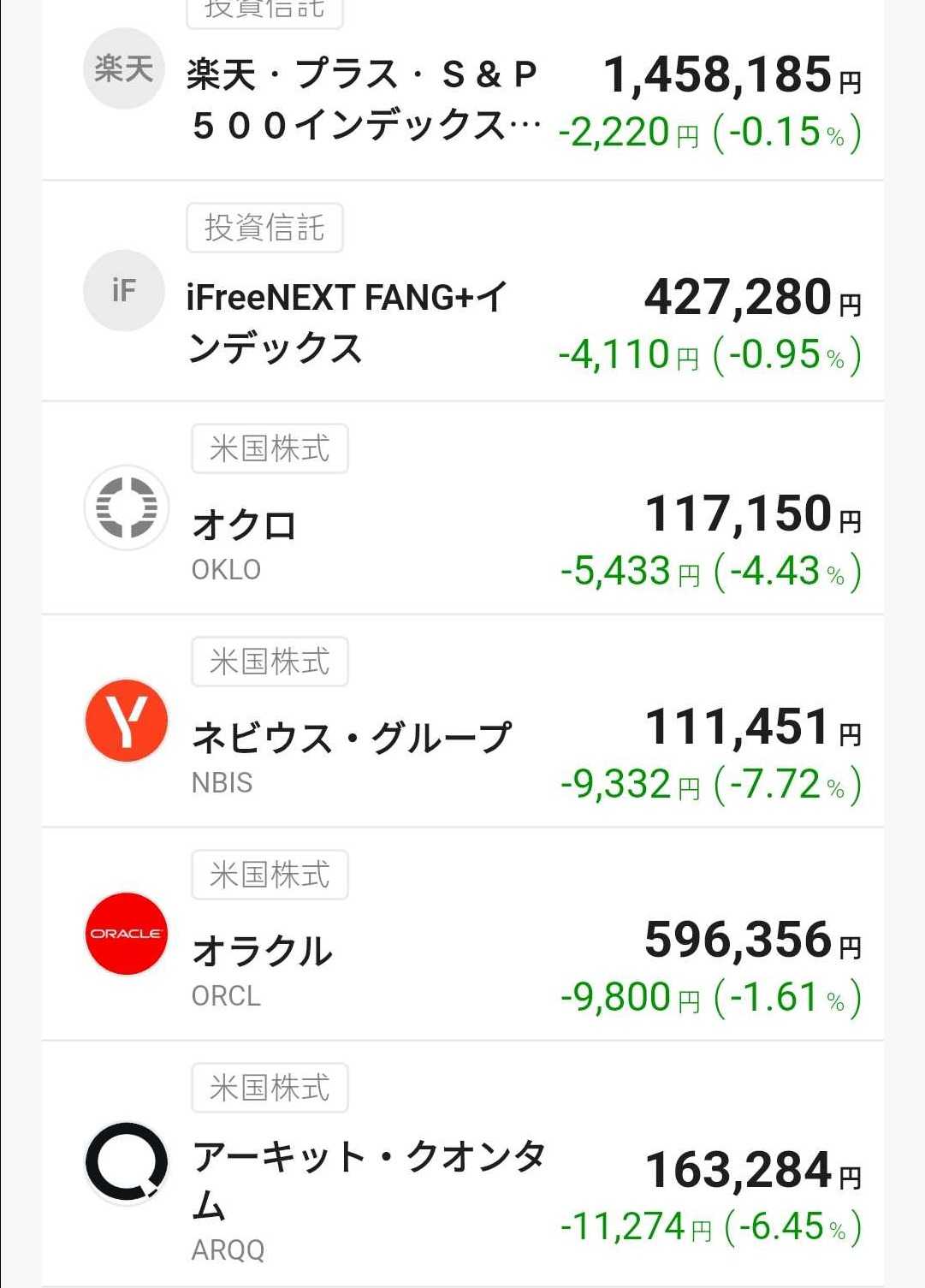The width and height of the screenshot is (925, 1288).
Task: Click the red Nebius Y logo
Action: coord(126,721)
